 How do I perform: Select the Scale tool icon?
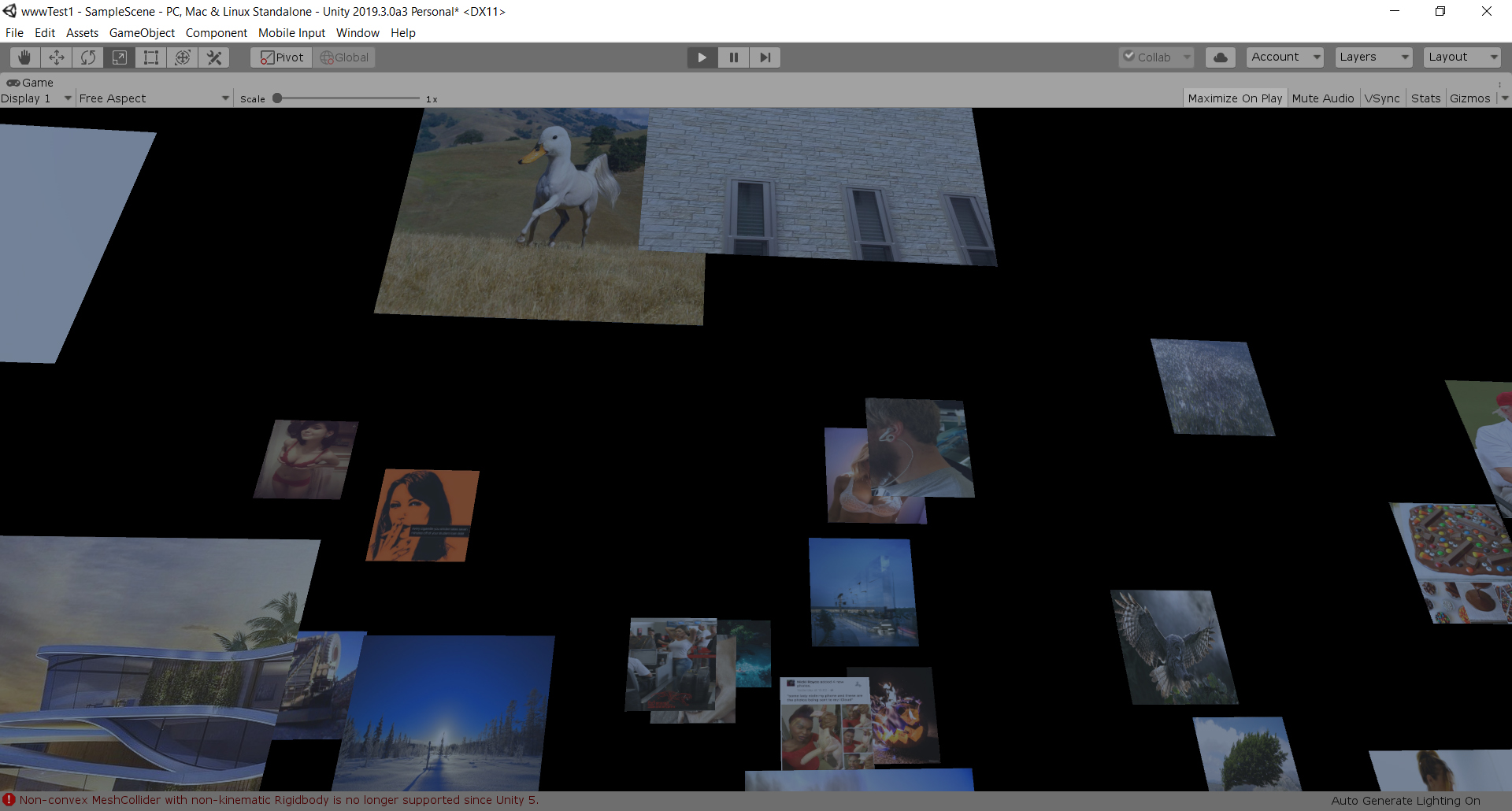coord(120,57)
